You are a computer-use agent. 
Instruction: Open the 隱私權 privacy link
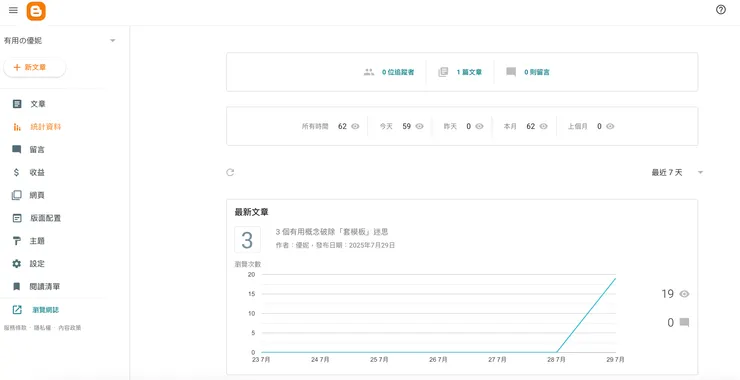pos(42,328)
